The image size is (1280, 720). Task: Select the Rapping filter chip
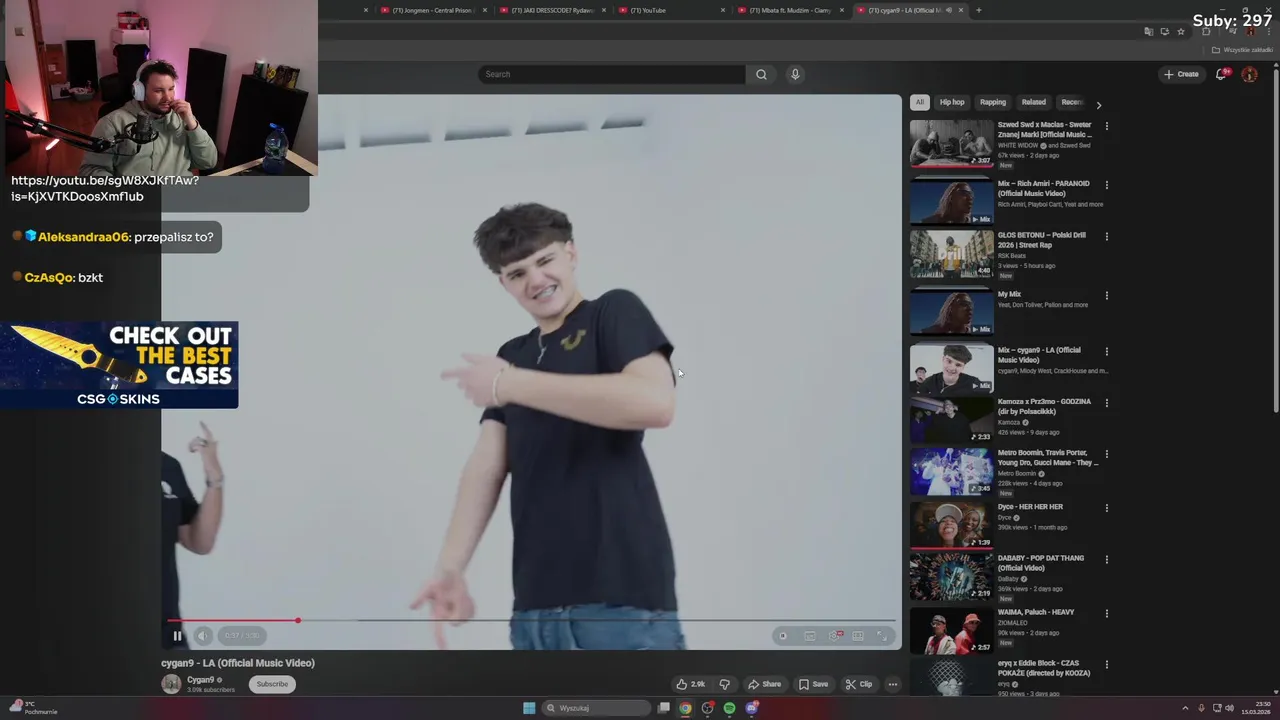[993, 102]
